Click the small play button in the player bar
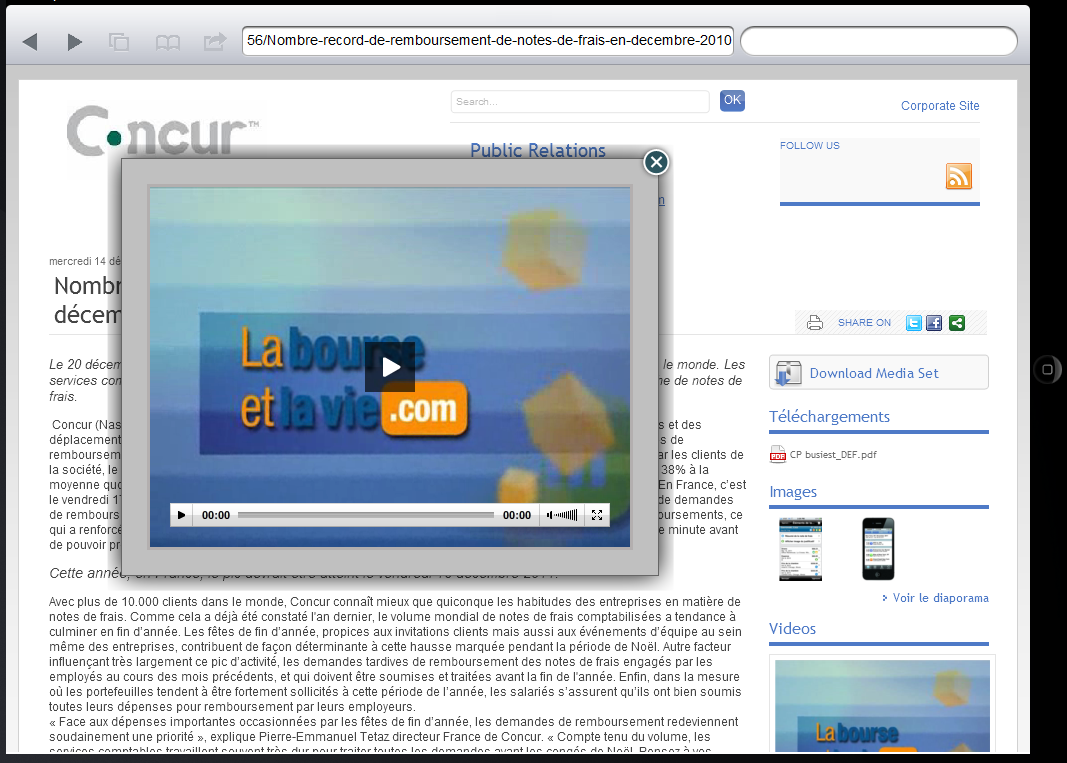 pos(181,515)
